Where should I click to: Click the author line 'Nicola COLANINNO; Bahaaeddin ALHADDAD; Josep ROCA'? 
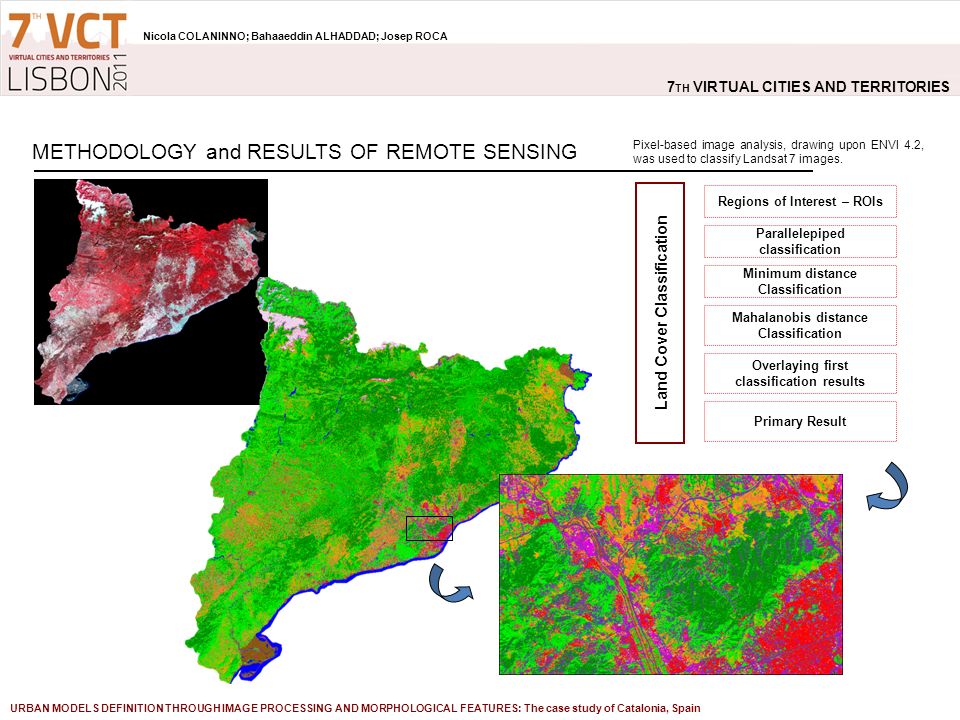(x=295, y=36)
